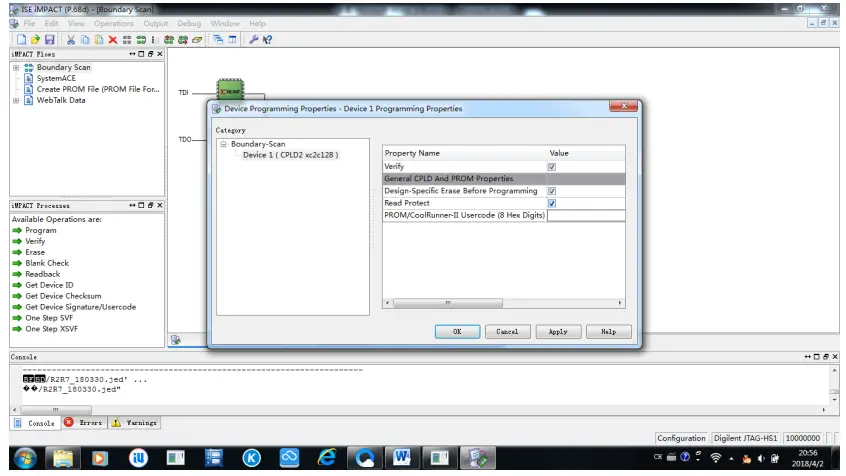Open Internet Explorer from the taskbar
This screenshot has height=476, width=846.
[x=327, y=458]
